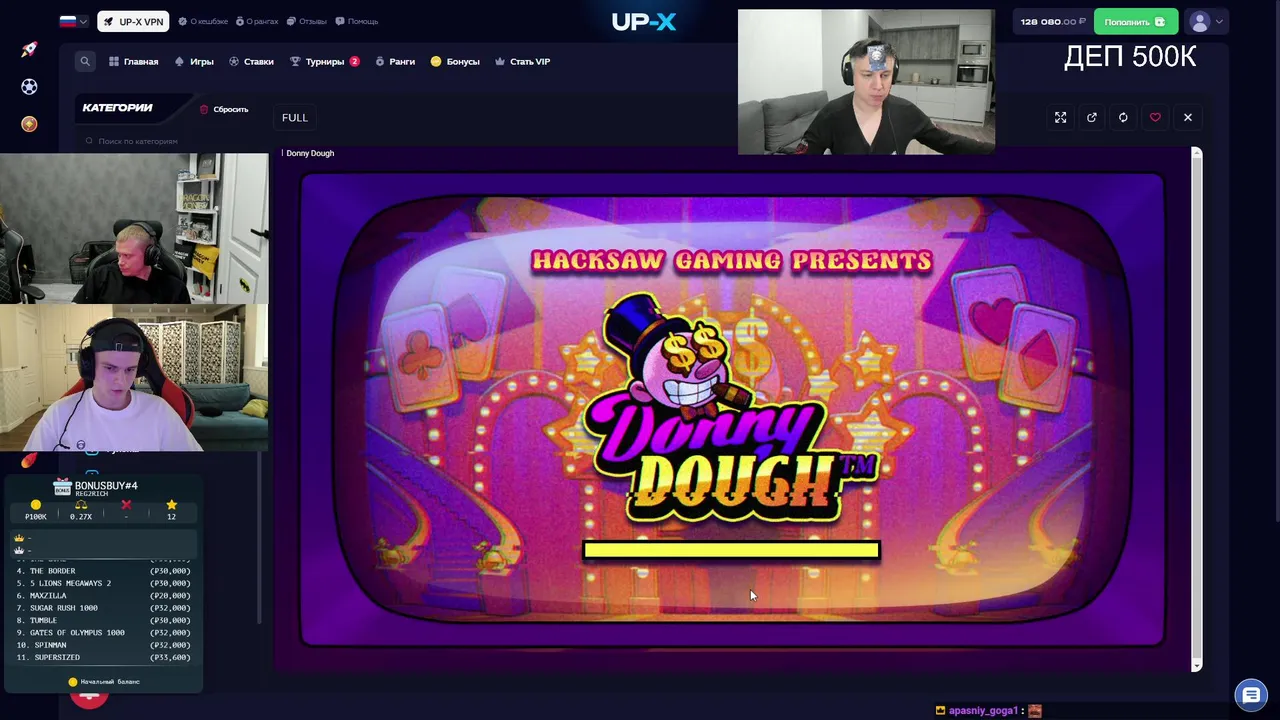1280x720 pixels.
Task: Click the scales 0.27X multiplier icon
Action: [81, 505]
